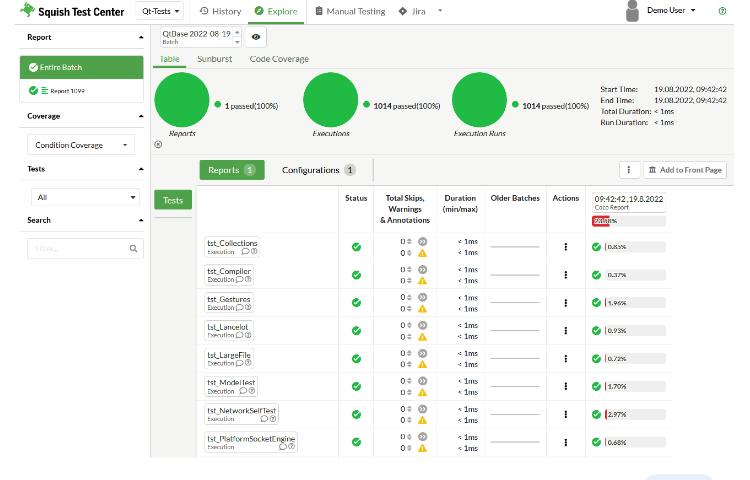Image resolution: width=750 pixels, height=480 pixels.
Task: Toggle the eye visibility button
Action: tap(256, 37)
